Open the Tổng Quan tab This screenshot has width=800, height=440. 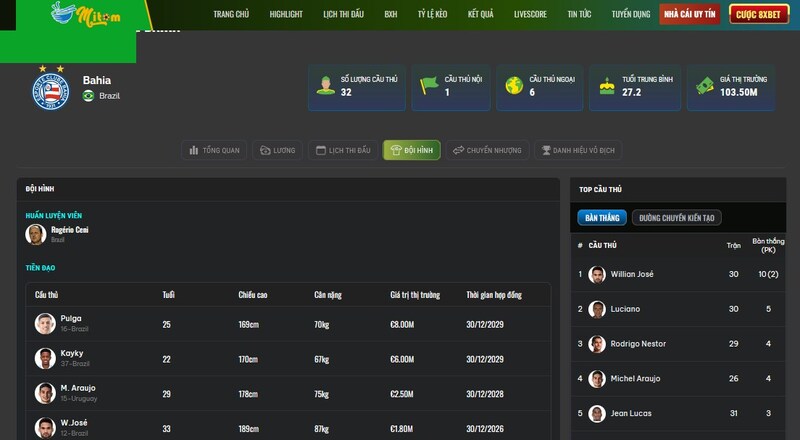[213, 150]
